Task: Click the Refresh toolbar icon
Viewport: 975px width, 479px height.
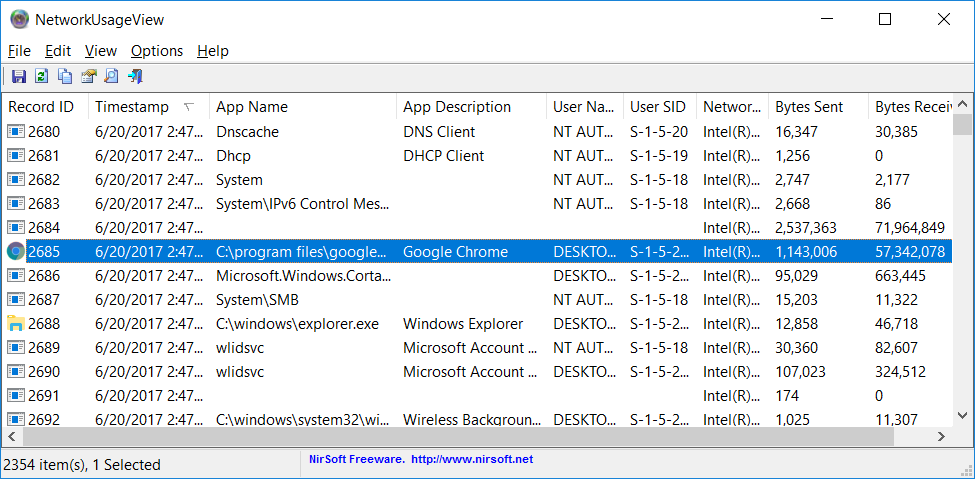Action: [41, 76]
